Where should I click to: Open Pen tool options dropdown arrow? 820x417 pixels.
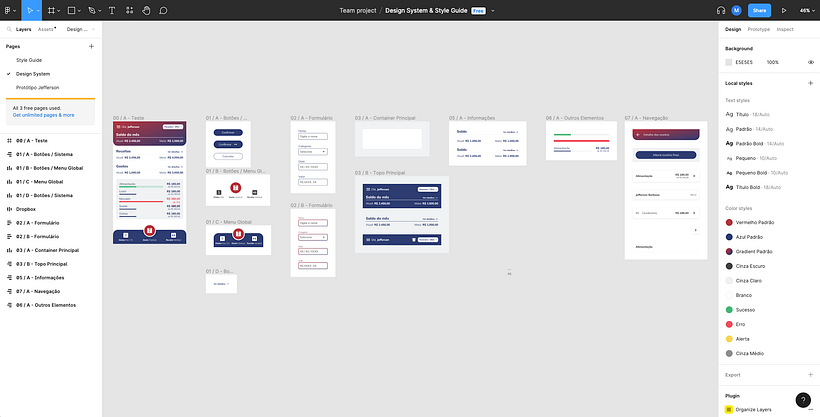pos(99,11)
